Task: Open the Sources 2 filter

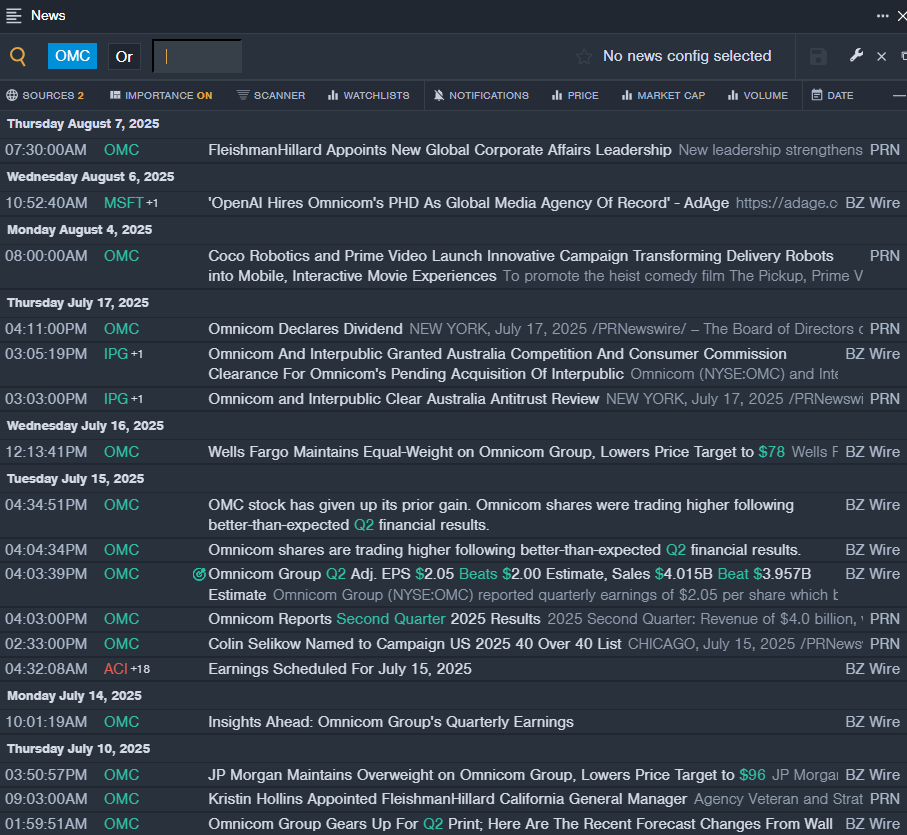Action: (45, 95)
